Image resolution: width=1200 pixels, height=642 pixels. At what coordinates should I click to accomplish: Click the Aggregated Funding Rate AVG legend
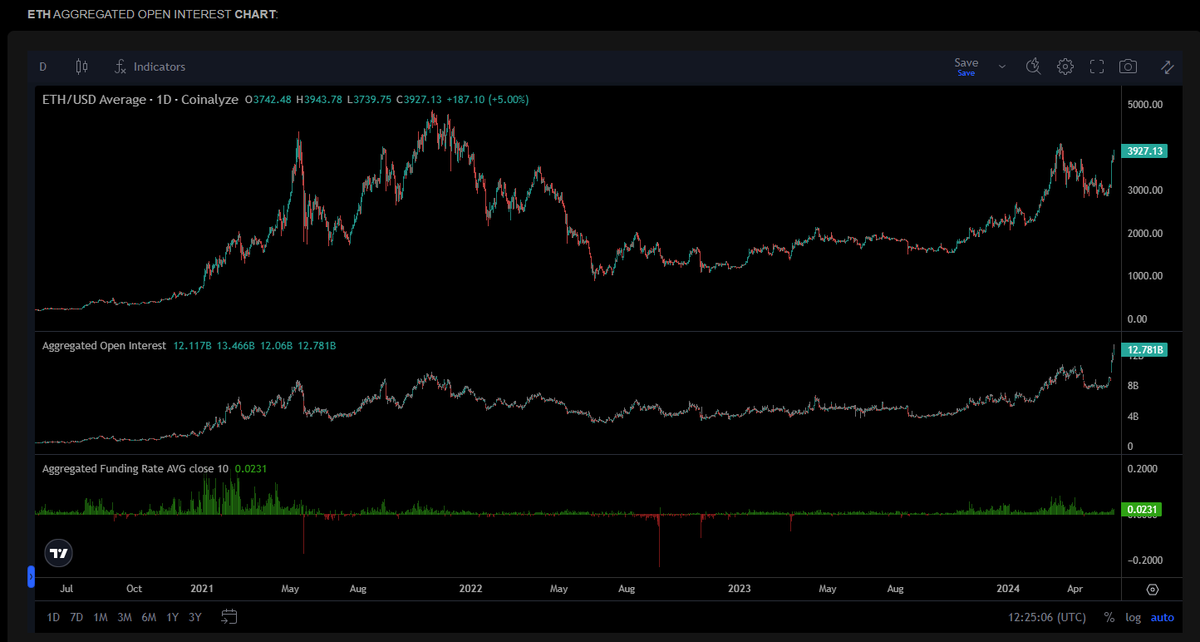tap(137, 468)
